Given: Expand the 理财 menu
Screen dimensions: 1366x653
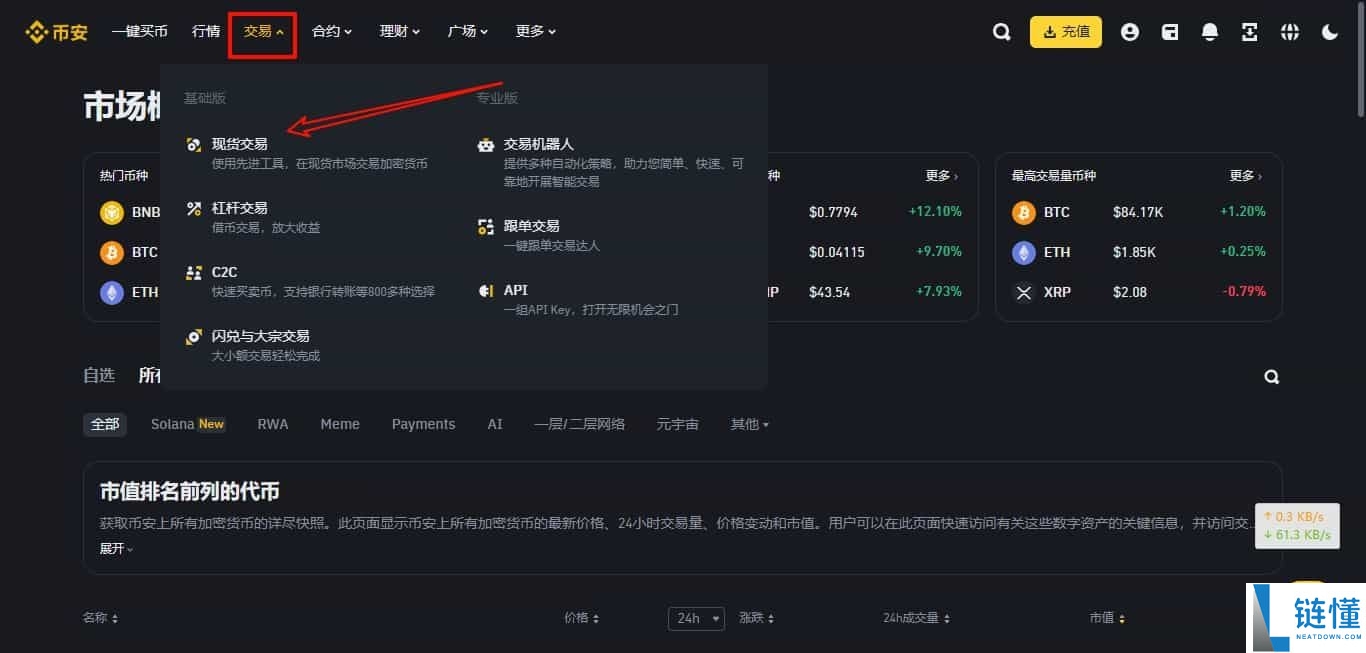Looking at the screenshot, I should 400,32.
